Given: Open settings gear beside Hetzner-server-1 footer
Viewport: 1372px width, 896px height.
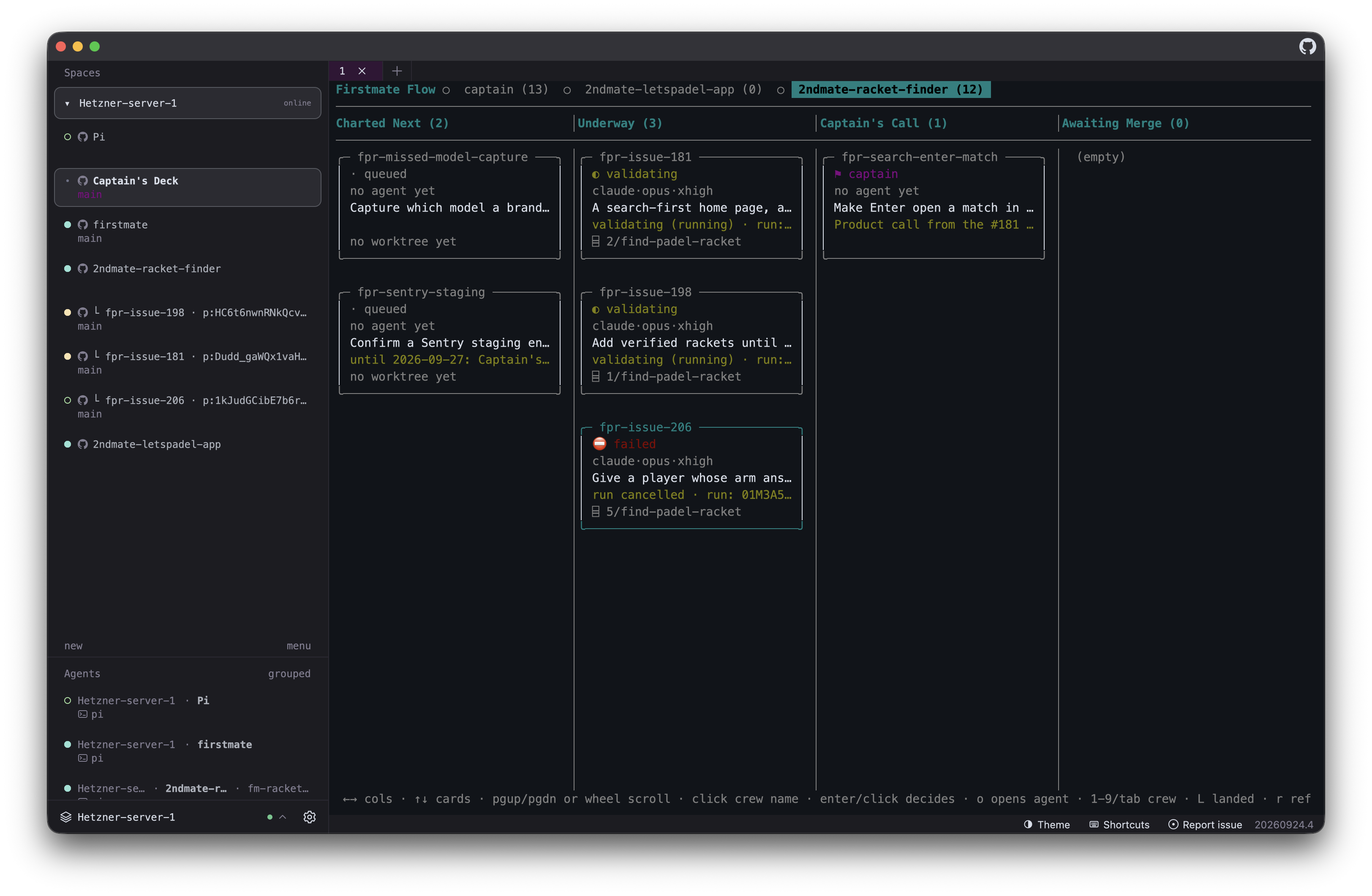Looking at the screenshot, I should (x=310, y=817).
